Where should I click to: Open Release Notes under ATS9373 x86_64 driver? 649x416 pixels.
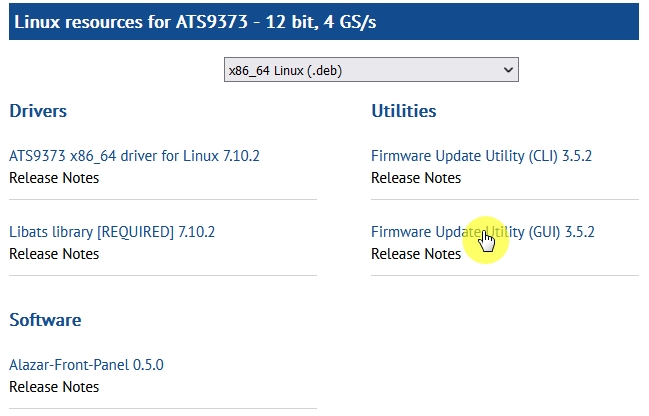click(54, 178)
